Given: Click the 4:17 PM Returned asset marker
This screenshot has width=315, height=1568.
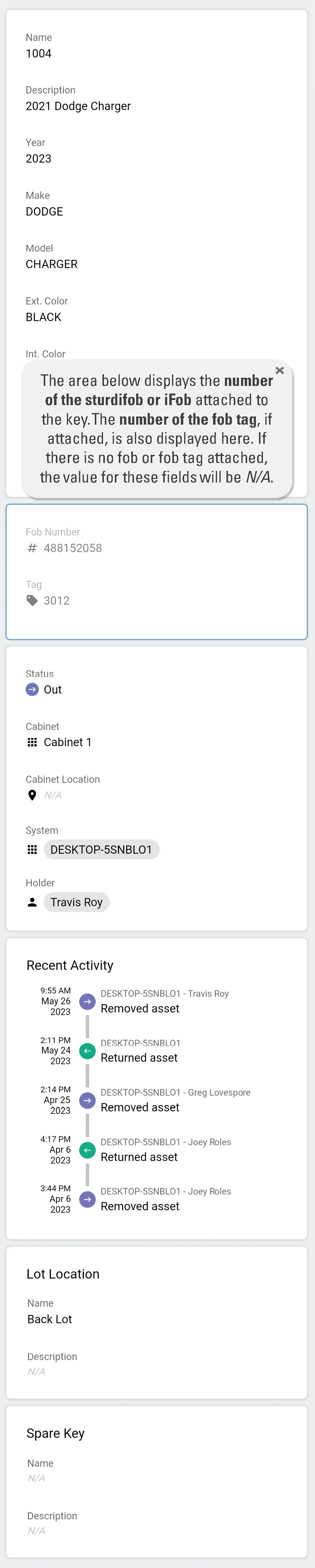Looking at the screenshot, I should tap(88, 1150).
